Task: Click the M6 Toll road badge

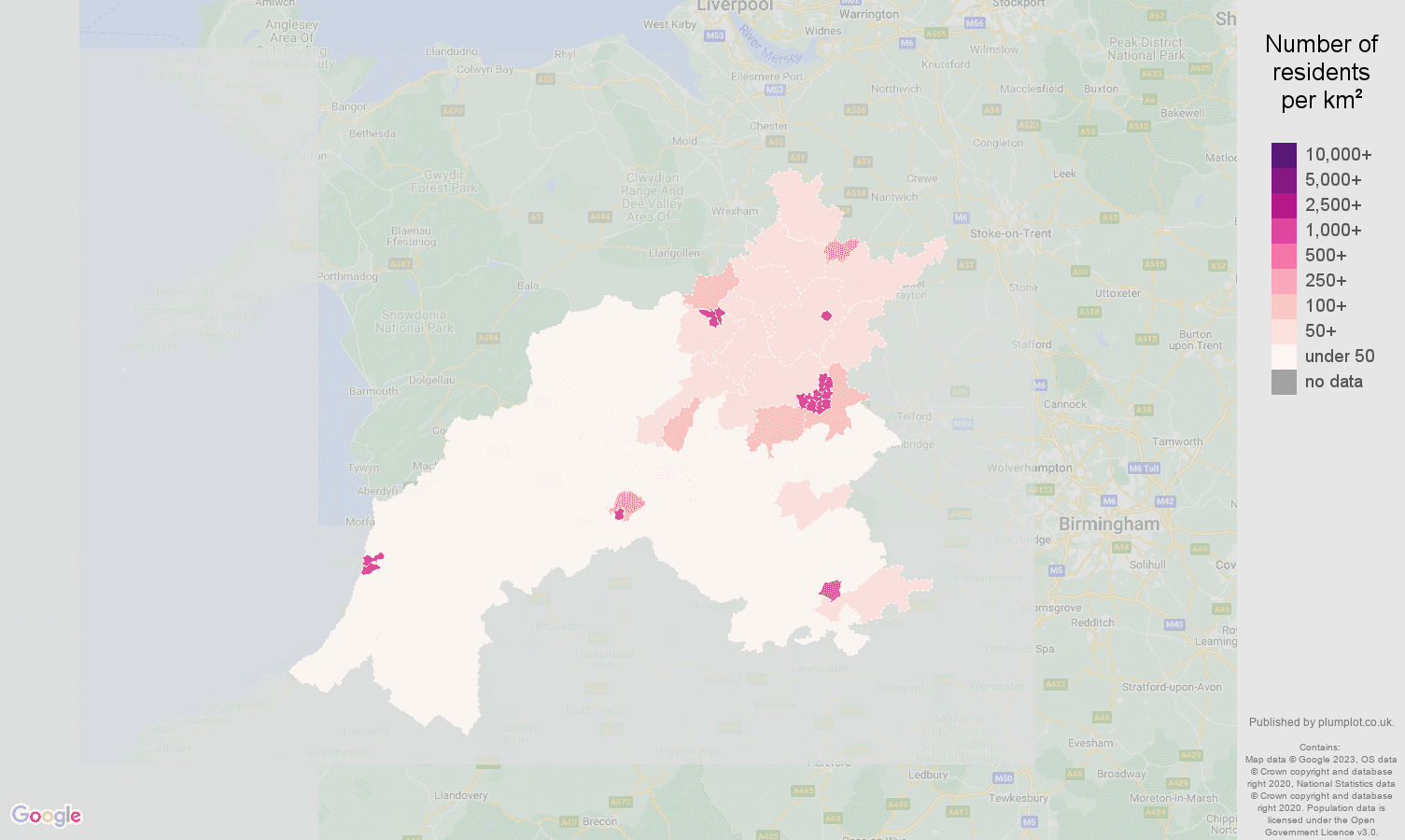Action: [x=1144, y=469]
